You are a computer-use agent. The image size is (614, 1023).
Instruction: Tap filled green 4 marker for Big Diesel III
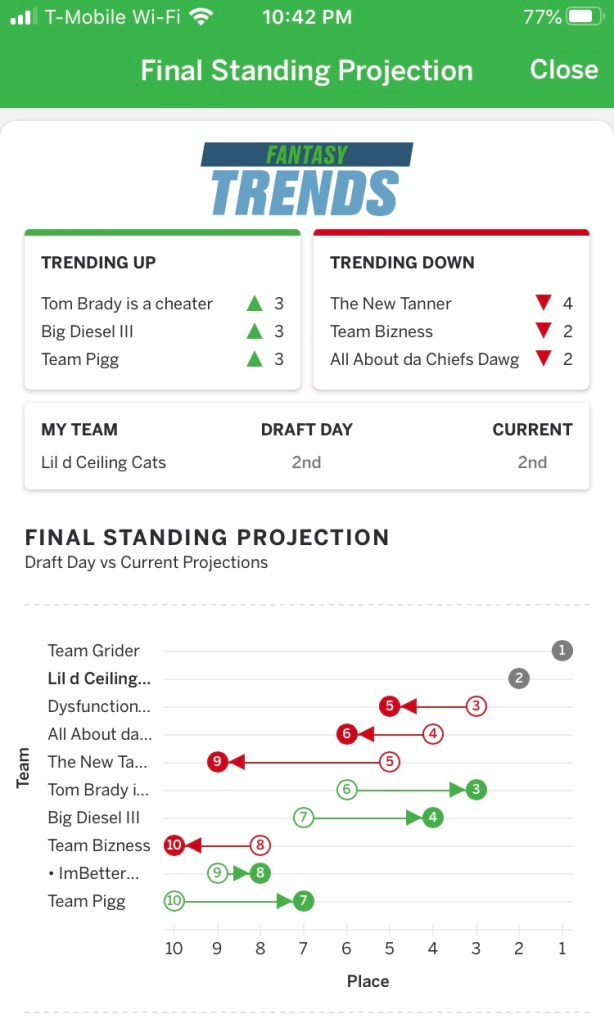pos(433,818)
